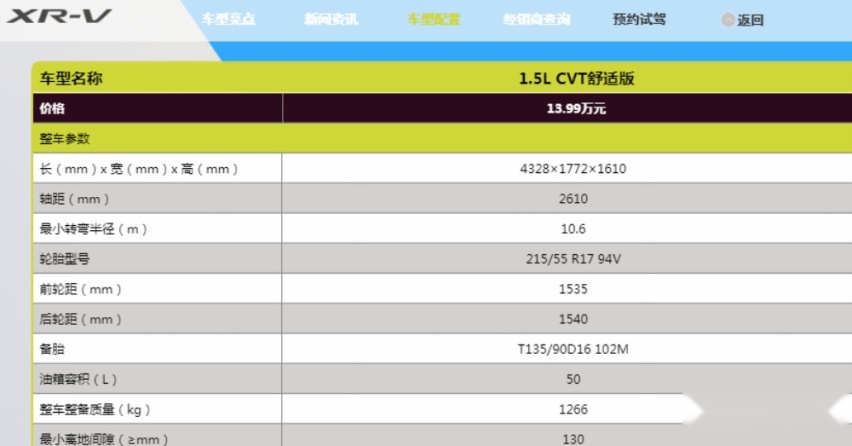Click the 轴距（mm） label

coord(74,199)
